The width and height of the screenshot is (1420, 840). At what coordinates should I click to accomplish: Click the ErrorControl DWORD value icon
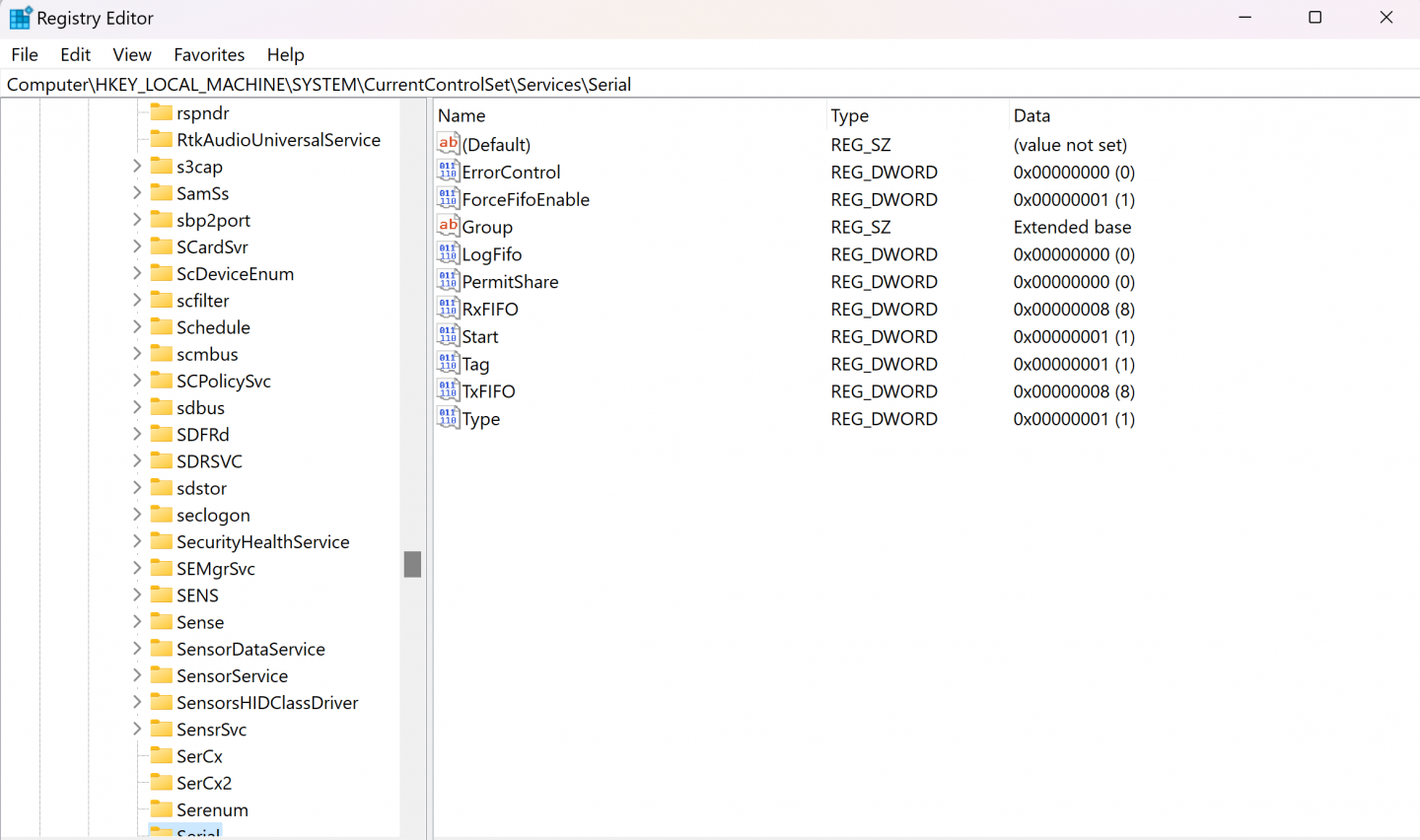448,172
